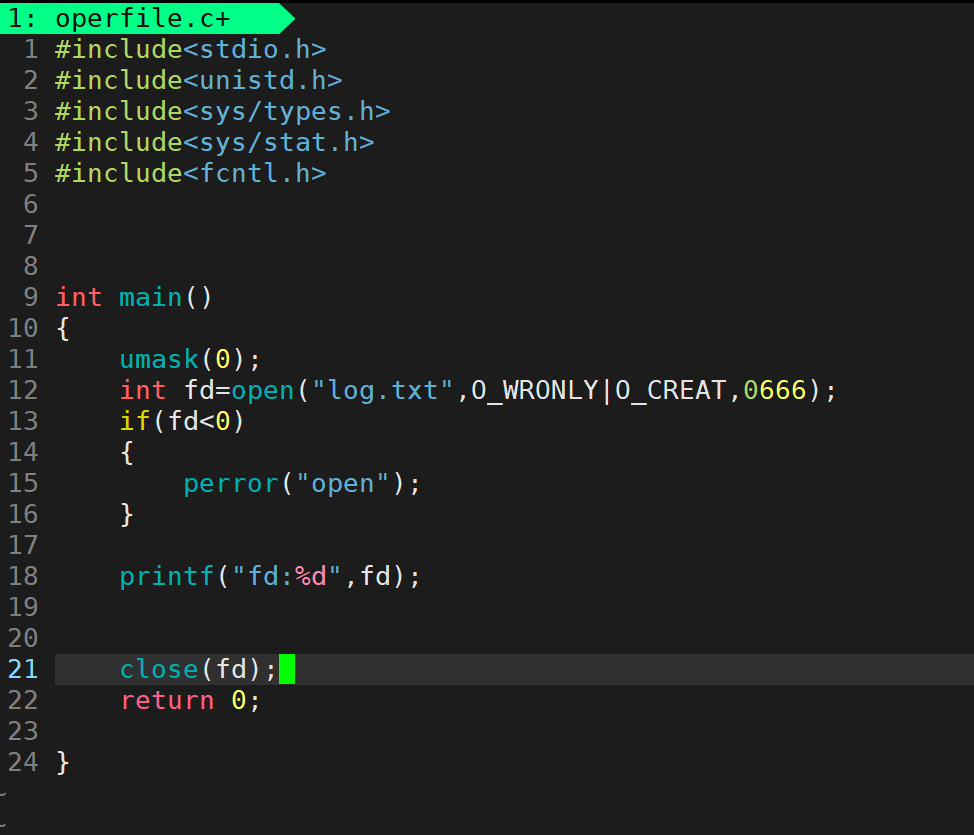The height and width of the screenshot is (835, 974).
Task: Click the umask(0); call
Action: [x=190, y=360]
